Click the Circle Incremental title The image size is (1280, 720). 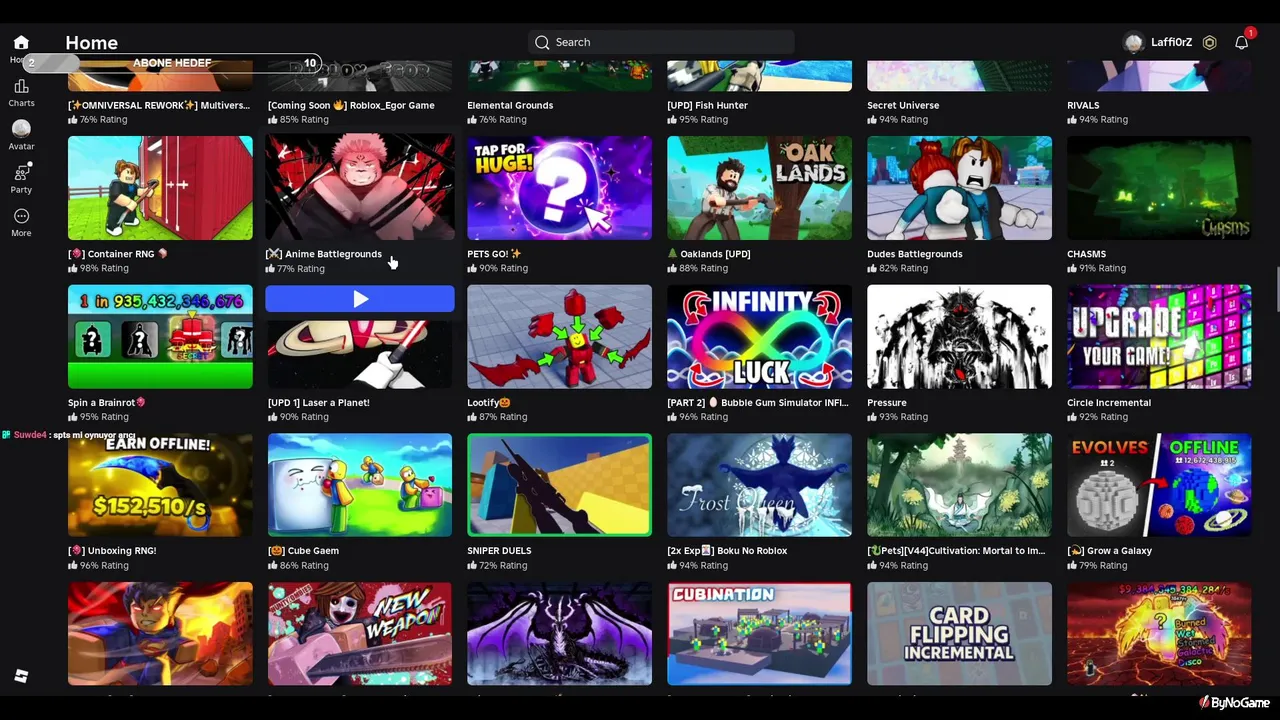[1109, 402]
